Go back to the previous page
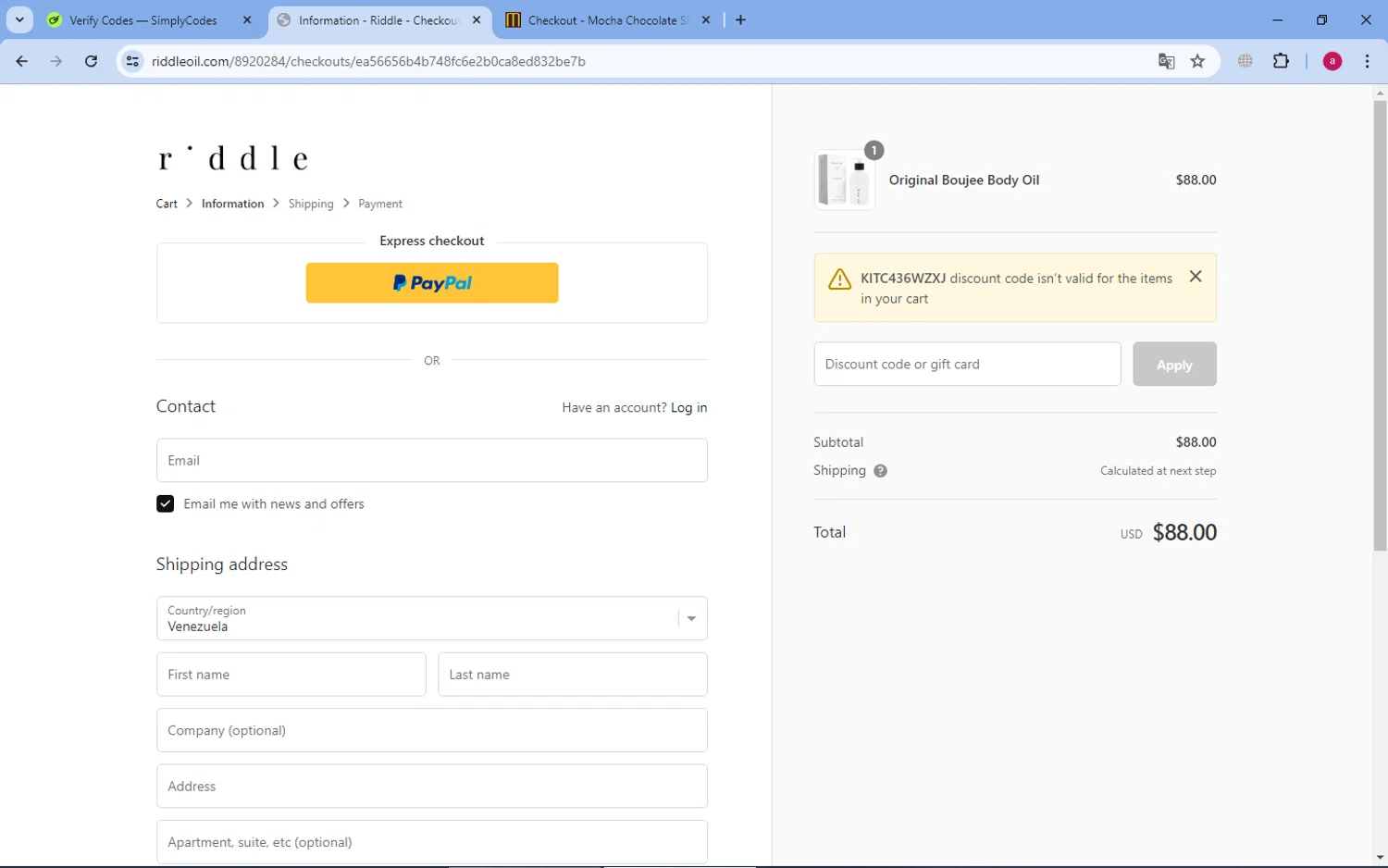The image size is (1388, 868). (22, 61)
